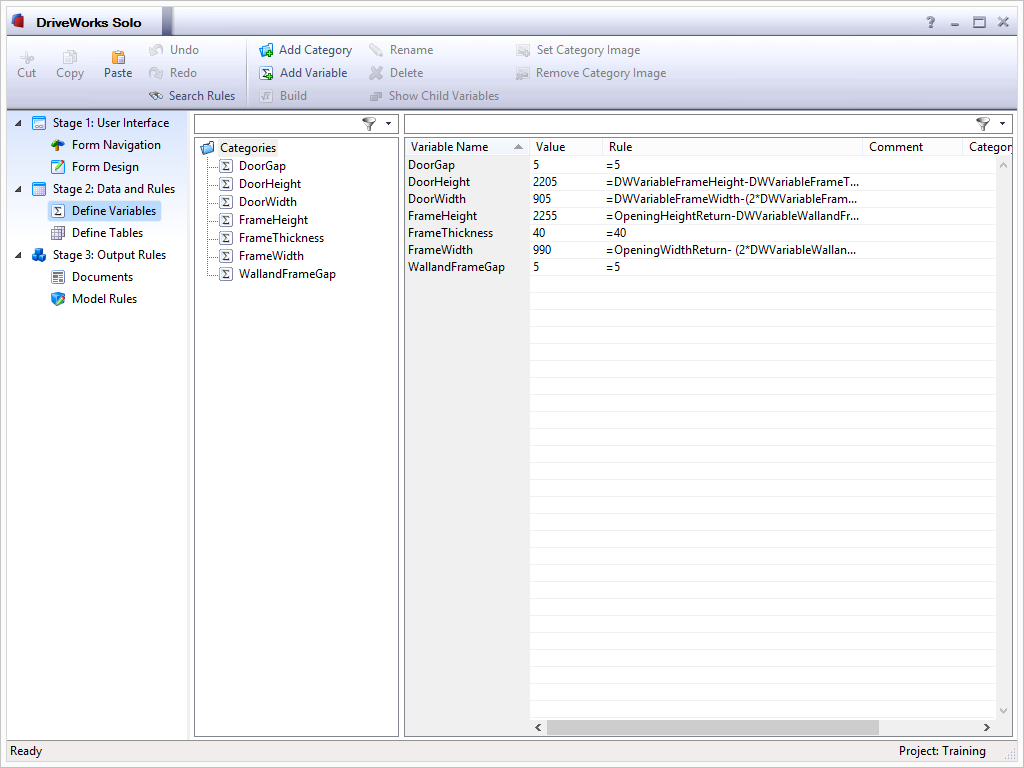This screenshot has height=768, width=1024.
Task: Click the Copy icon in toolbar
Action: [x=70, y=57]
